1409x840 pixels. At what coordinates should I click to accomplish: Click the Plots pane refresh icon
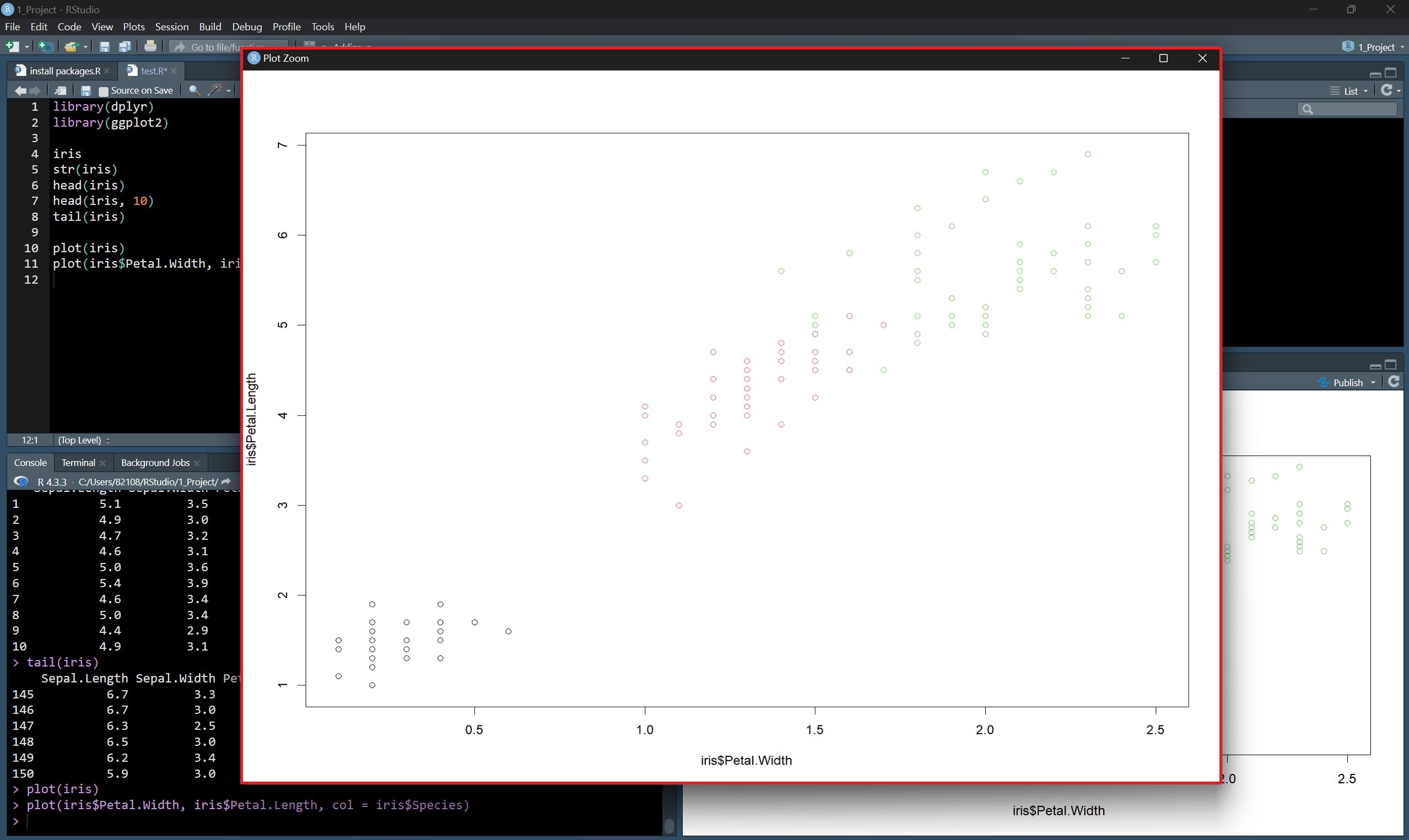[1394, 382]
